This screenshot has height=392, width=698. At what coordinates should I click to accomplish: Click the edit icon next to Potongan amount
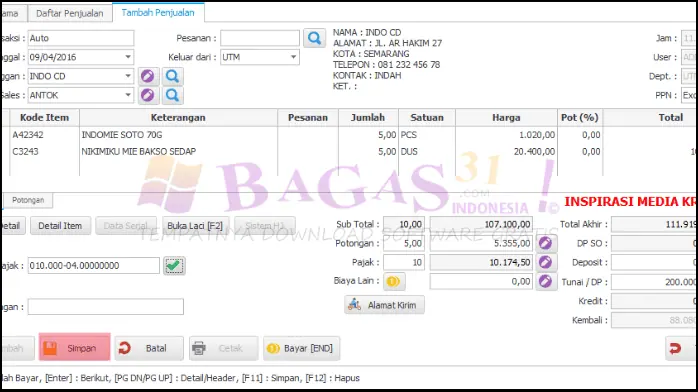click(546, 243)
